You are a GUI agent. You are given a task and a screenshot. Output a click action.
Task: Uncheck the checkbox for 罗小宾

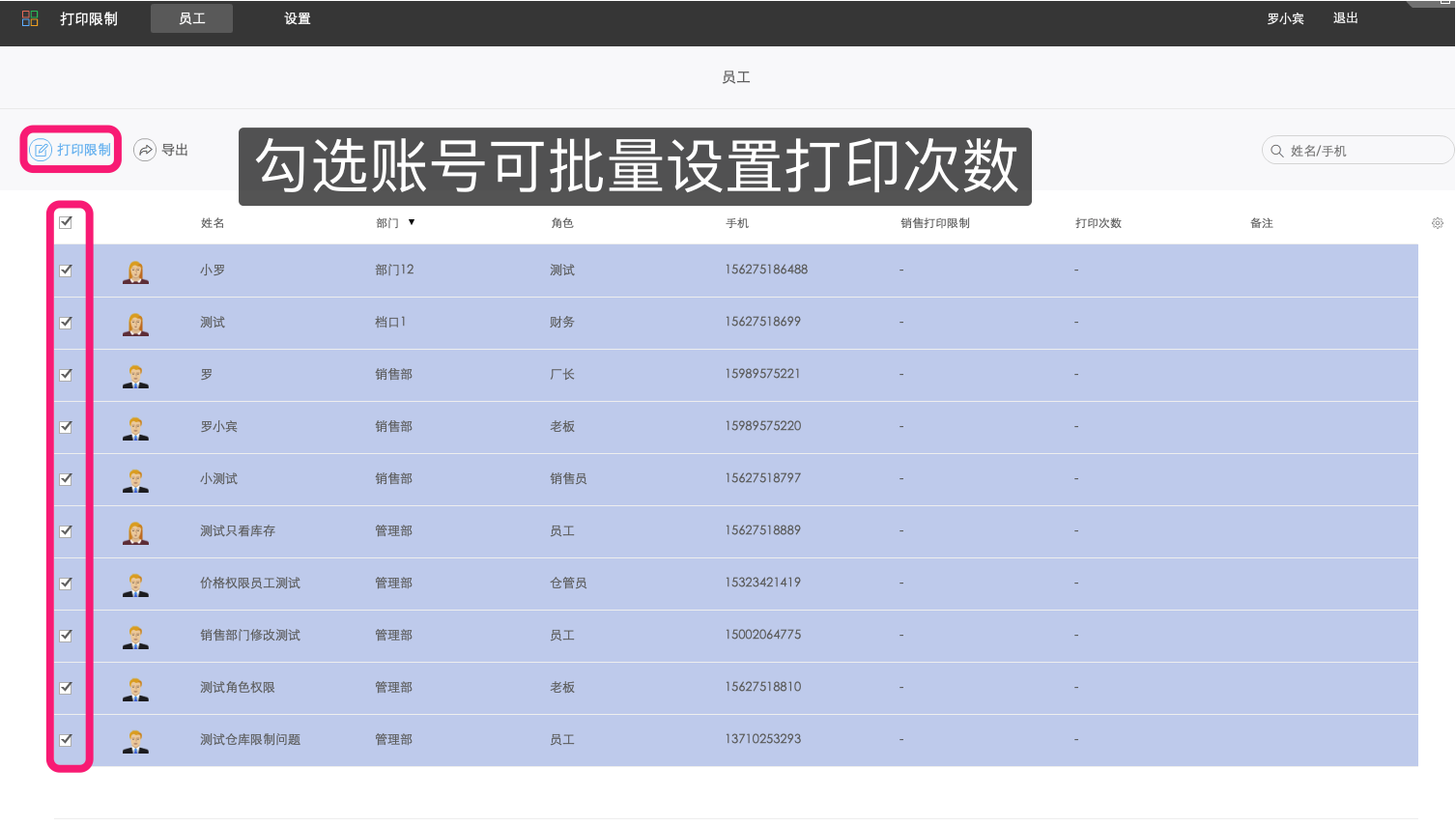coord(66,427)
